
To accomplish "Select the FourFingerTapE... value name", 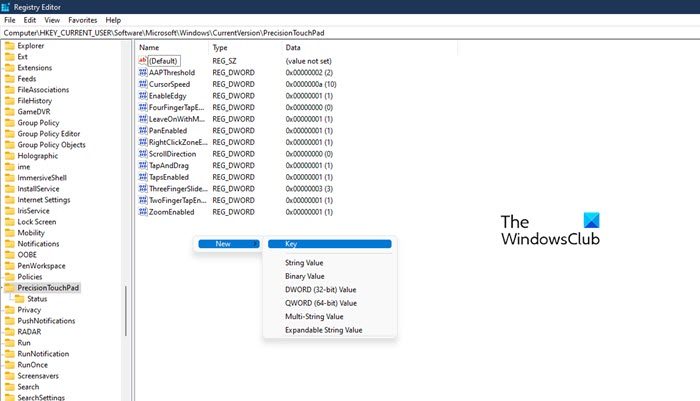I will (176, 107).
